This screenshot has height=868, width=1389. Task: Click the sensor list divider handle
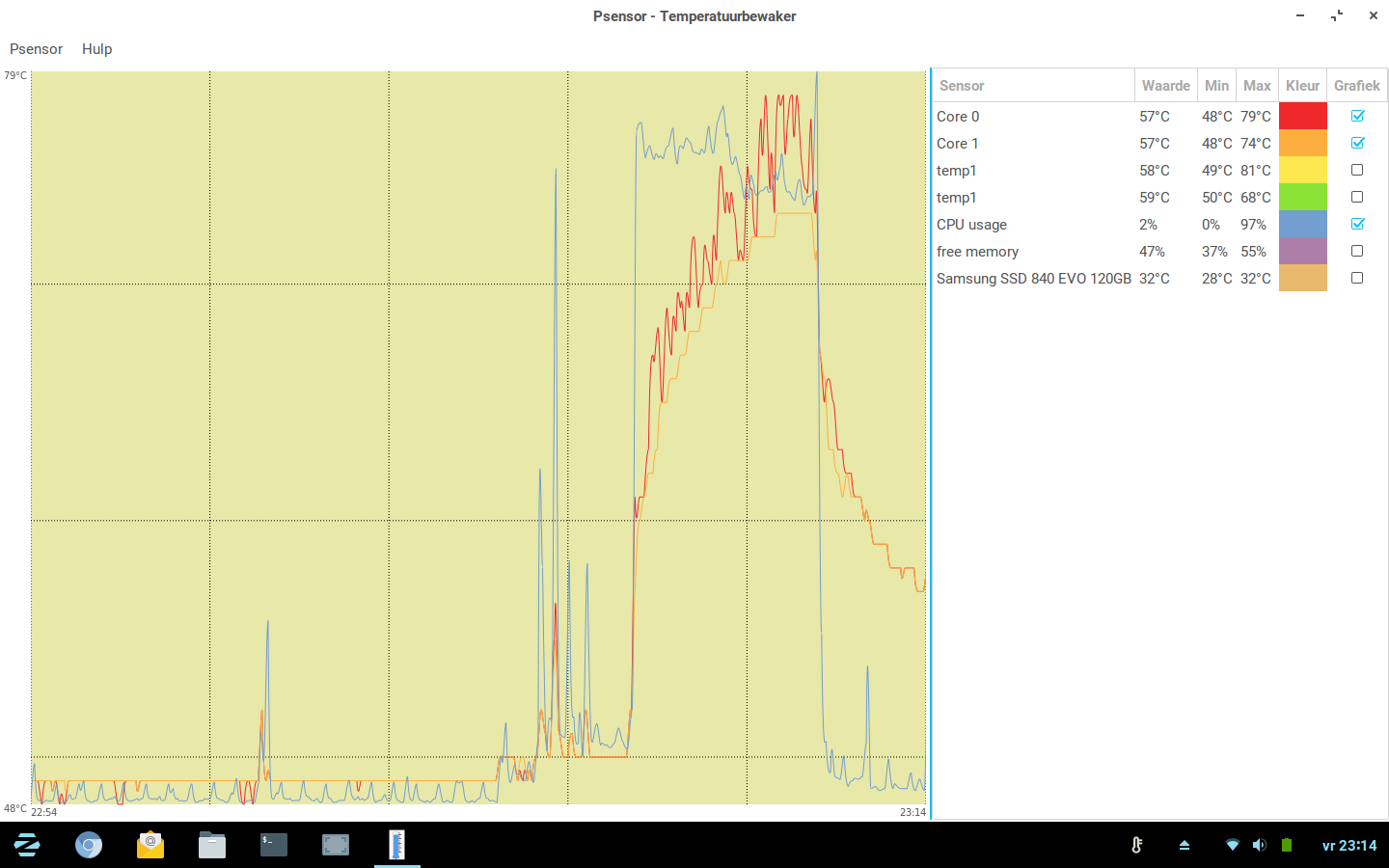(930, 445)
